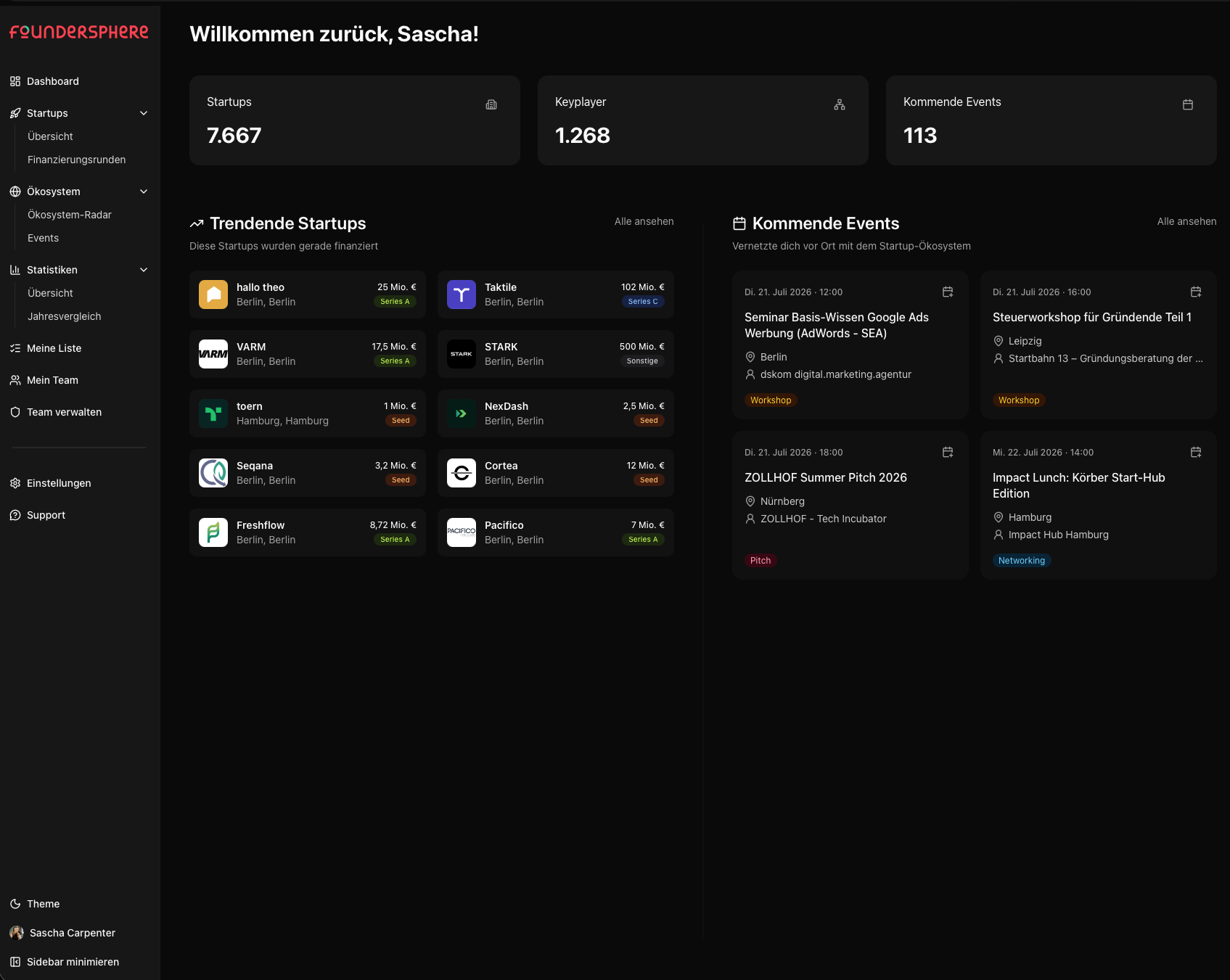Click the Startups stat card building icon
The image size is (1230, 980).
[x=491, y=104]
